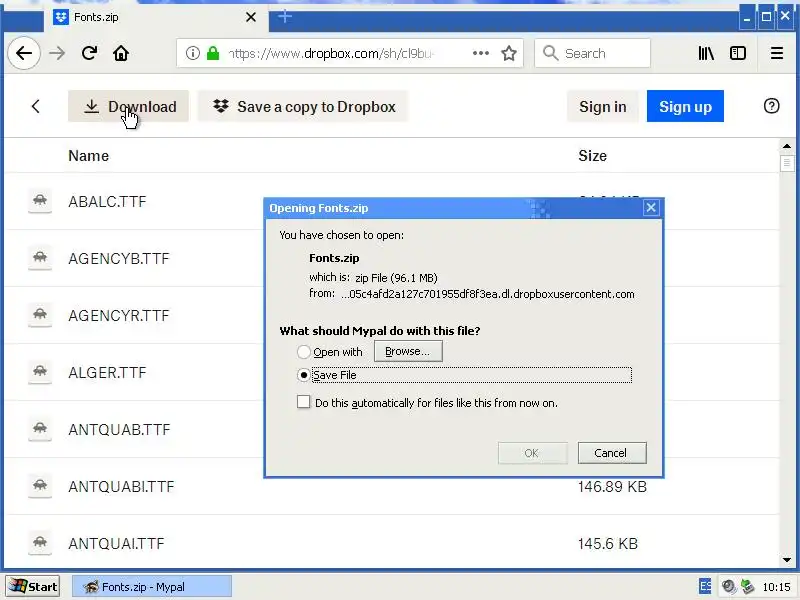Viewport: 800px width, 600px height.
Task: Click the URL address bar field
Action: coord(350,53)
